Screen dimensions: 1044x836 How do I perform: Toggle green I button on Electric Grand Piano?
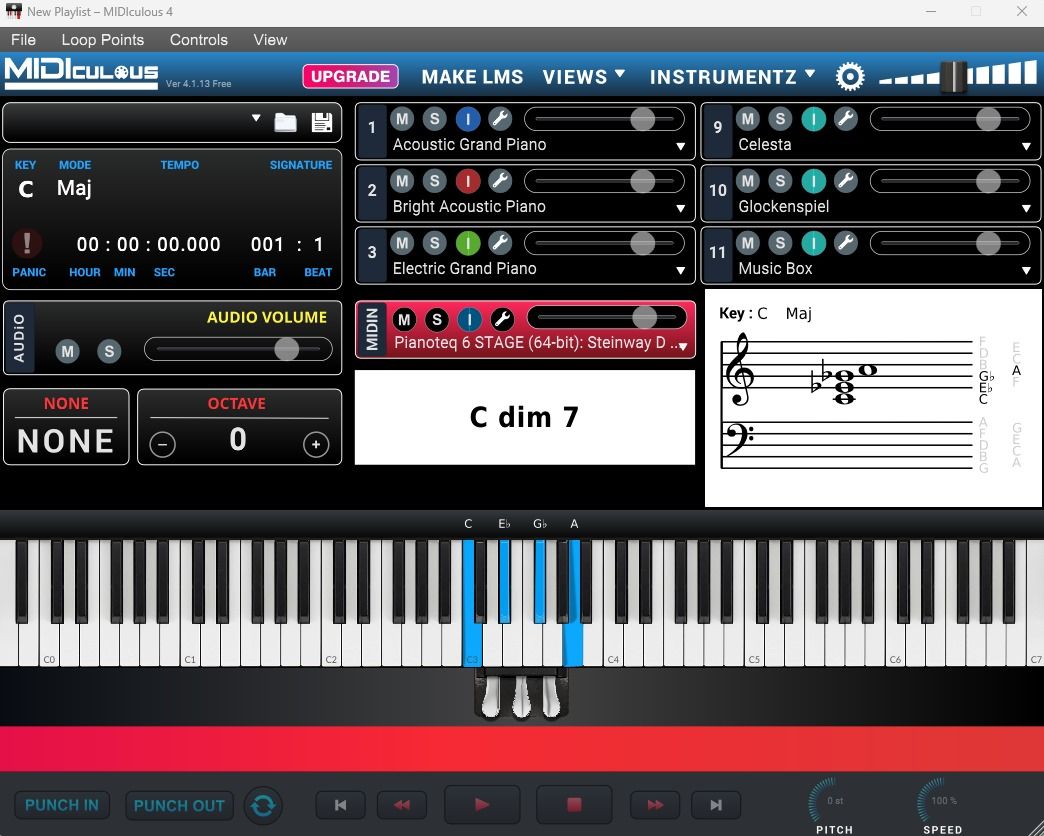click(x=468, y=243)
